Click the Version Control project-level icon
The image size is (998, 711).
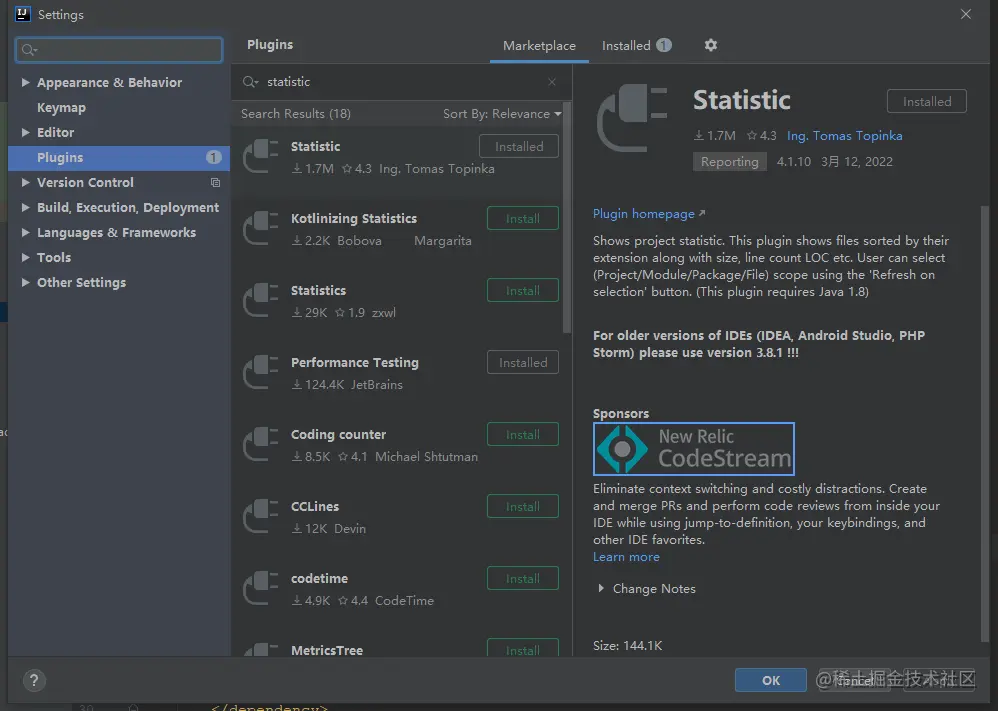click(215, 183)
